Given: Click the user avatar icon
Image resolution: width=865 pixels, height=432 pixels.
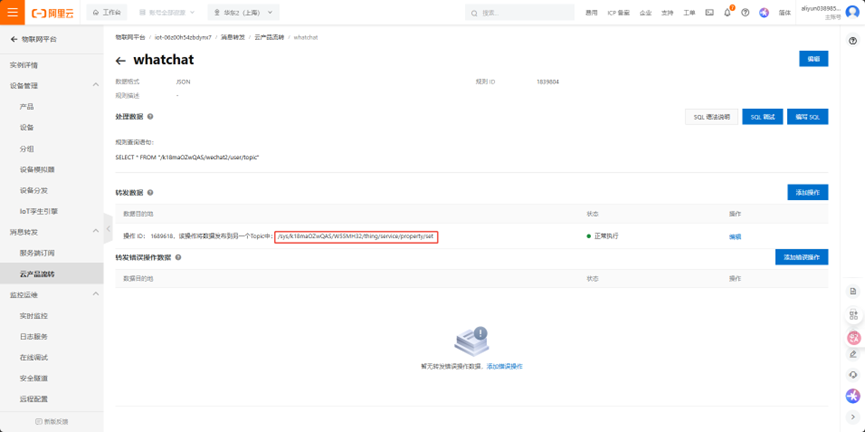Looking at the screenshot, I should coord(852,12).
